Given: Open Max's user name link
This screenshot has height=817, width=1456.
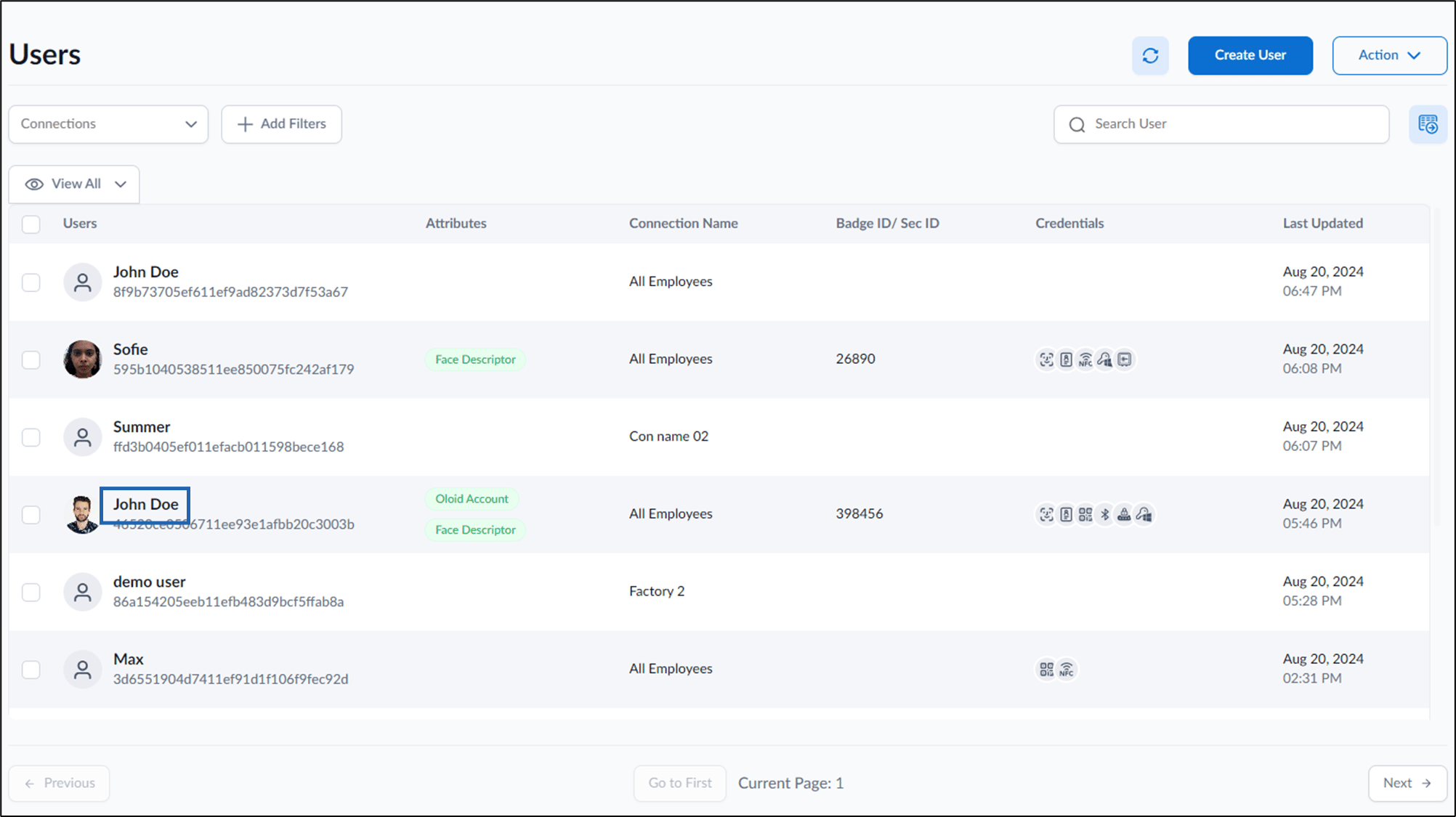Looking at the screenshot, I should click(128, 659).
